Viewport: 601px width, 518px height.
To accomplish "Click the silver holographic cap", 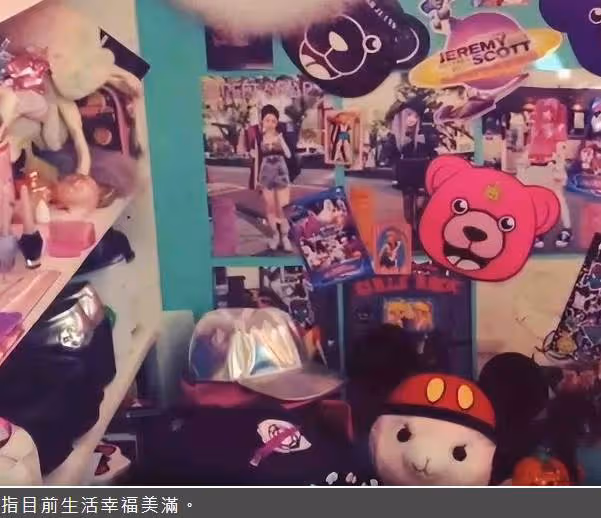I will (x=264, y=352).
